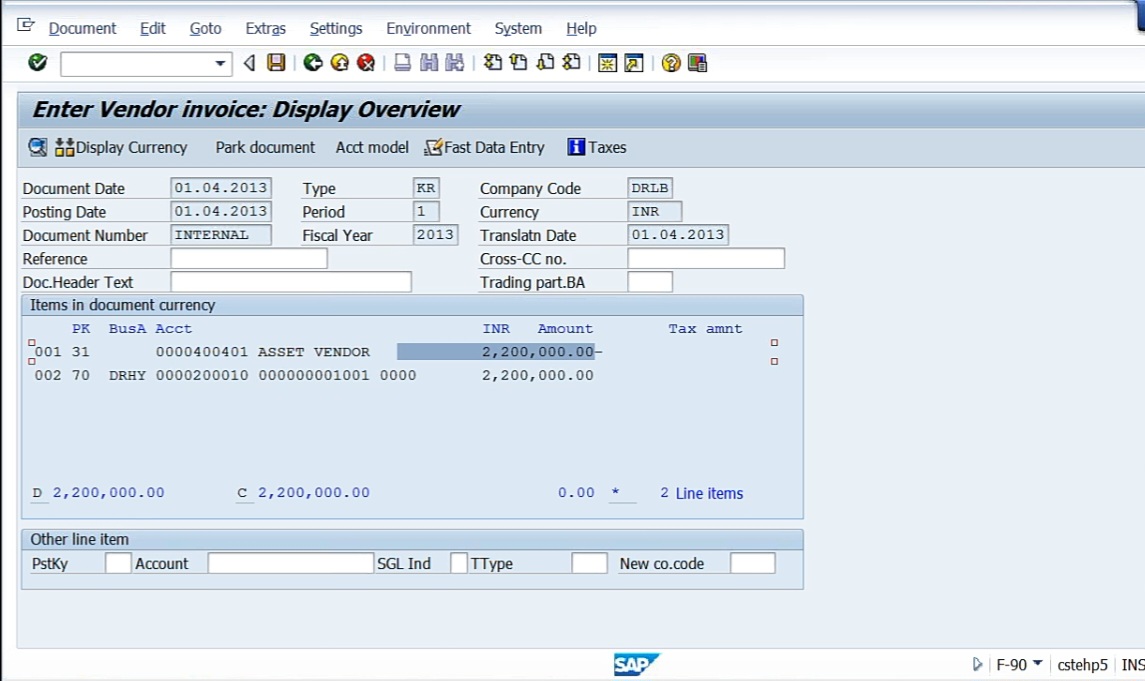Click the Fast Data Entry button
This screenshot has height=681, width=1145.
(484, 147)
